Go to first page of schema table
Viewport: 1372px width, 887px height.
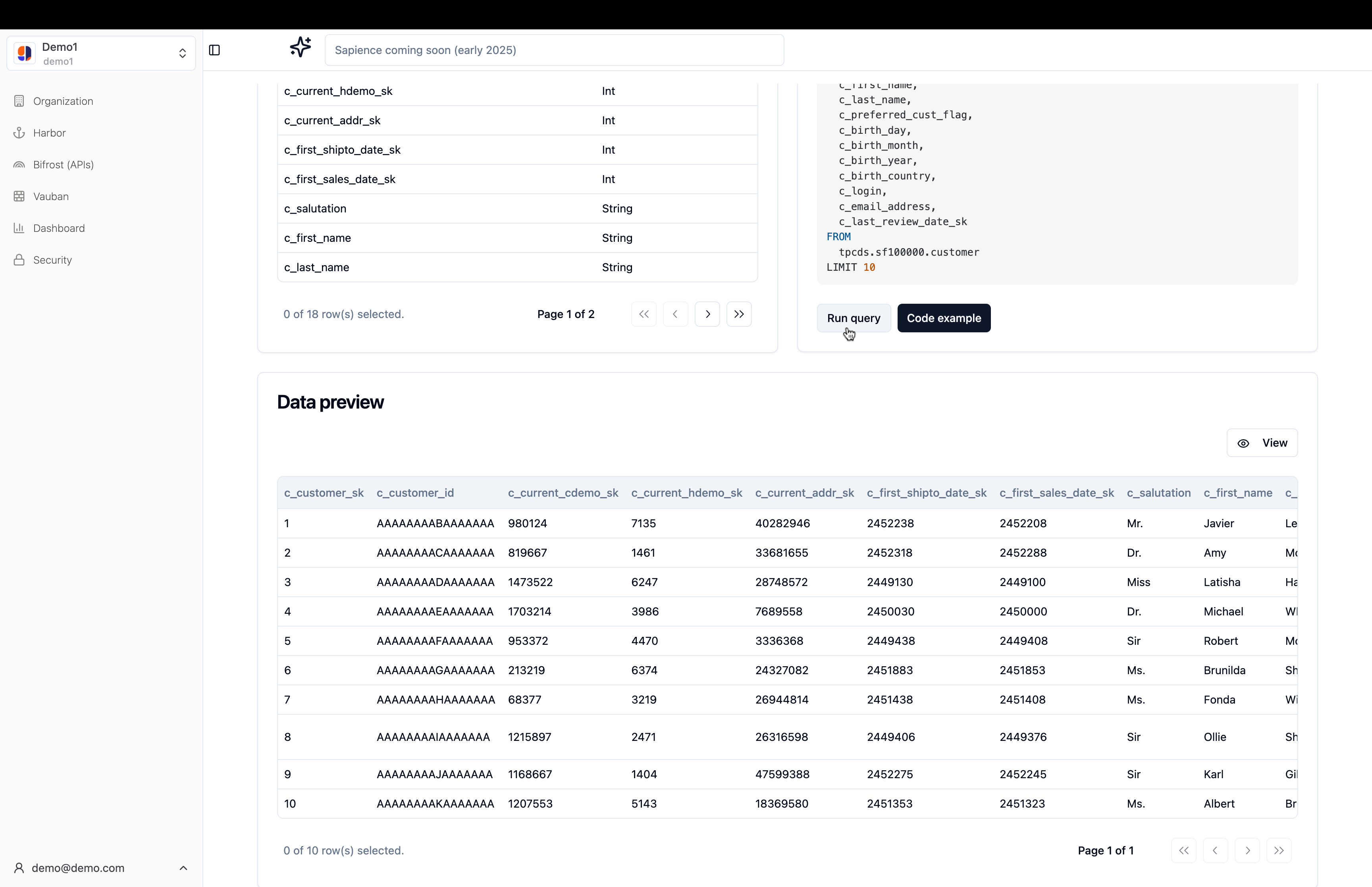[644, 314]
